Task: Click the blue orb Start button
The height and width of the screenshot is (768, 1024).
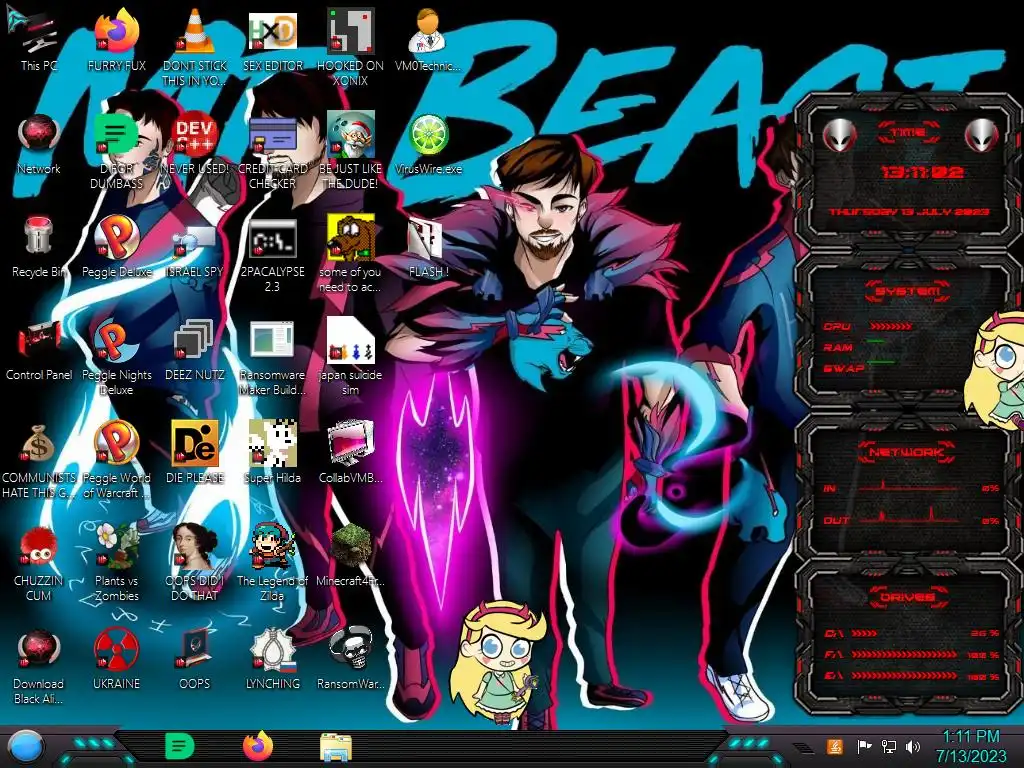Action: tap(26, 748)
